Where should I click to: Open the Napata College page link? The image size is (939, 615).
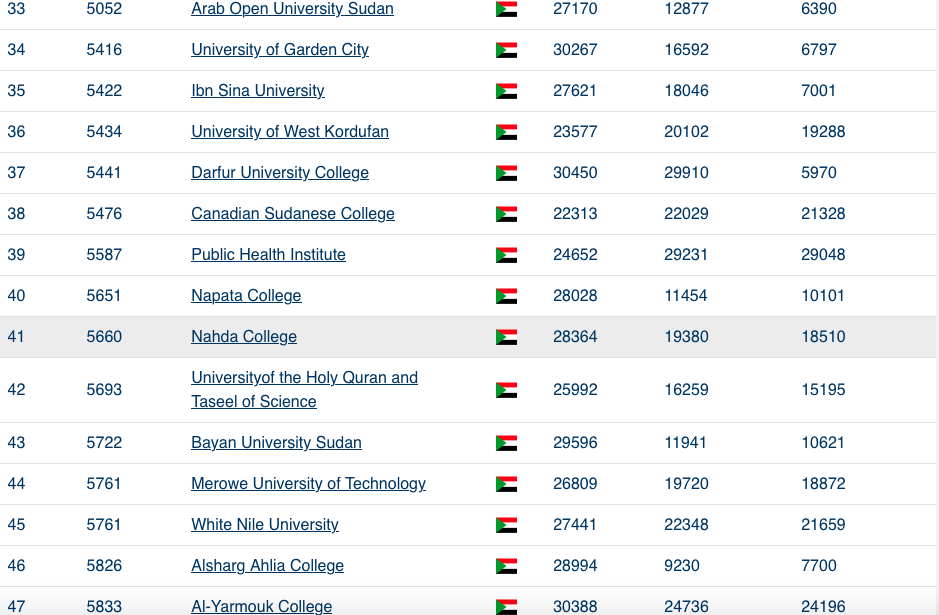[x=246, y=296]
